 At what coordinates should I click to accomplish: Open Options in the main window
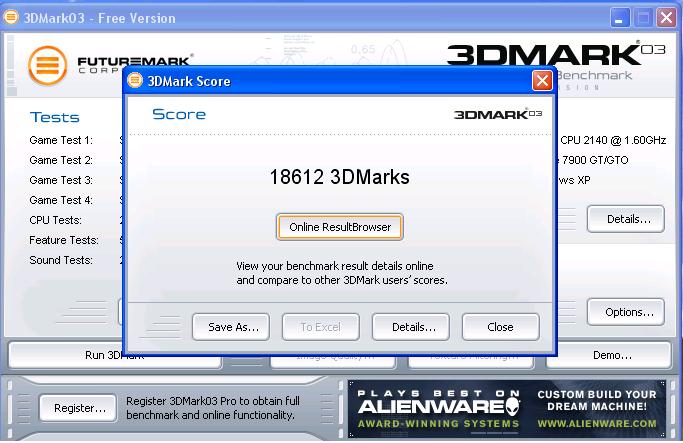click(x=626, y=312)
